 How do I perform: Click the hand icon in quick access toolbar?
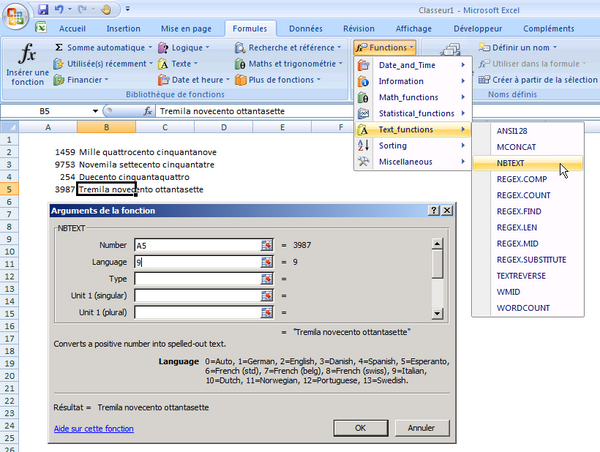[106, 9]
